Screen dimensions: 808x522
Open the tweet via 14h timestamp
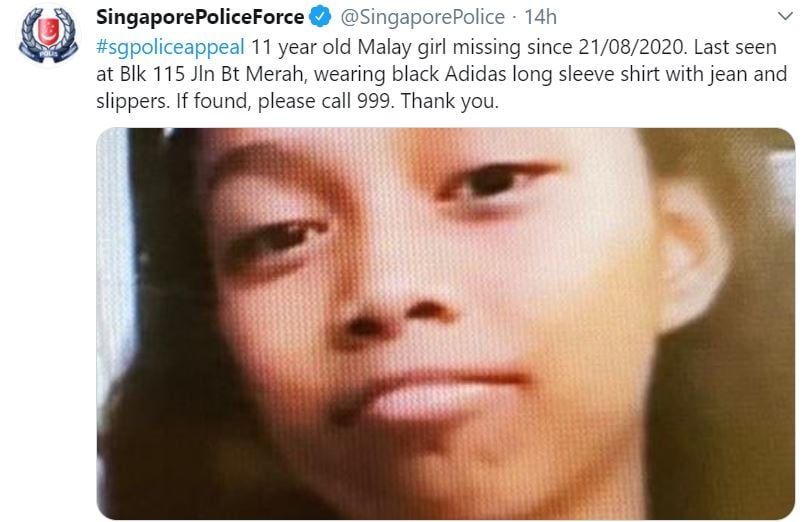(x=541, y=17)
